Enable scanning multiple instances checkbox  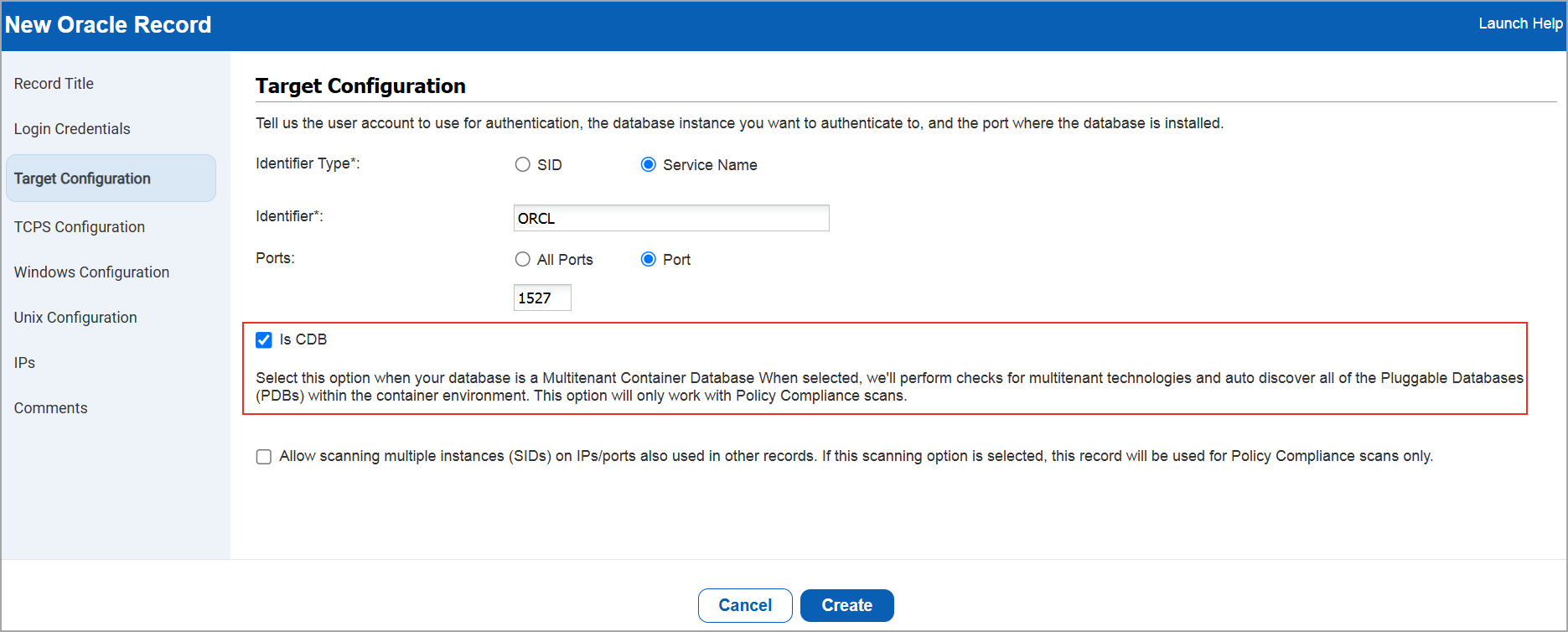coord(264,457)
